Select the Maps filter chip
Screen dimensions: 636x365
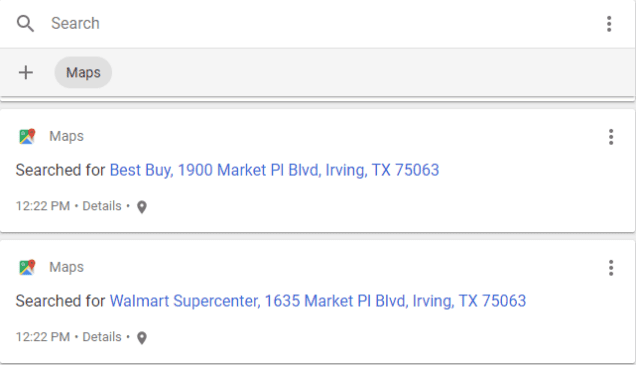83,73
